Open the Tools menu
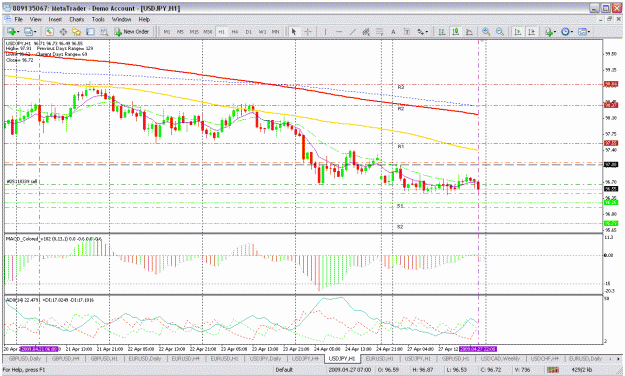The height and width of the screenshot is (376, 625). coord(98,19)
